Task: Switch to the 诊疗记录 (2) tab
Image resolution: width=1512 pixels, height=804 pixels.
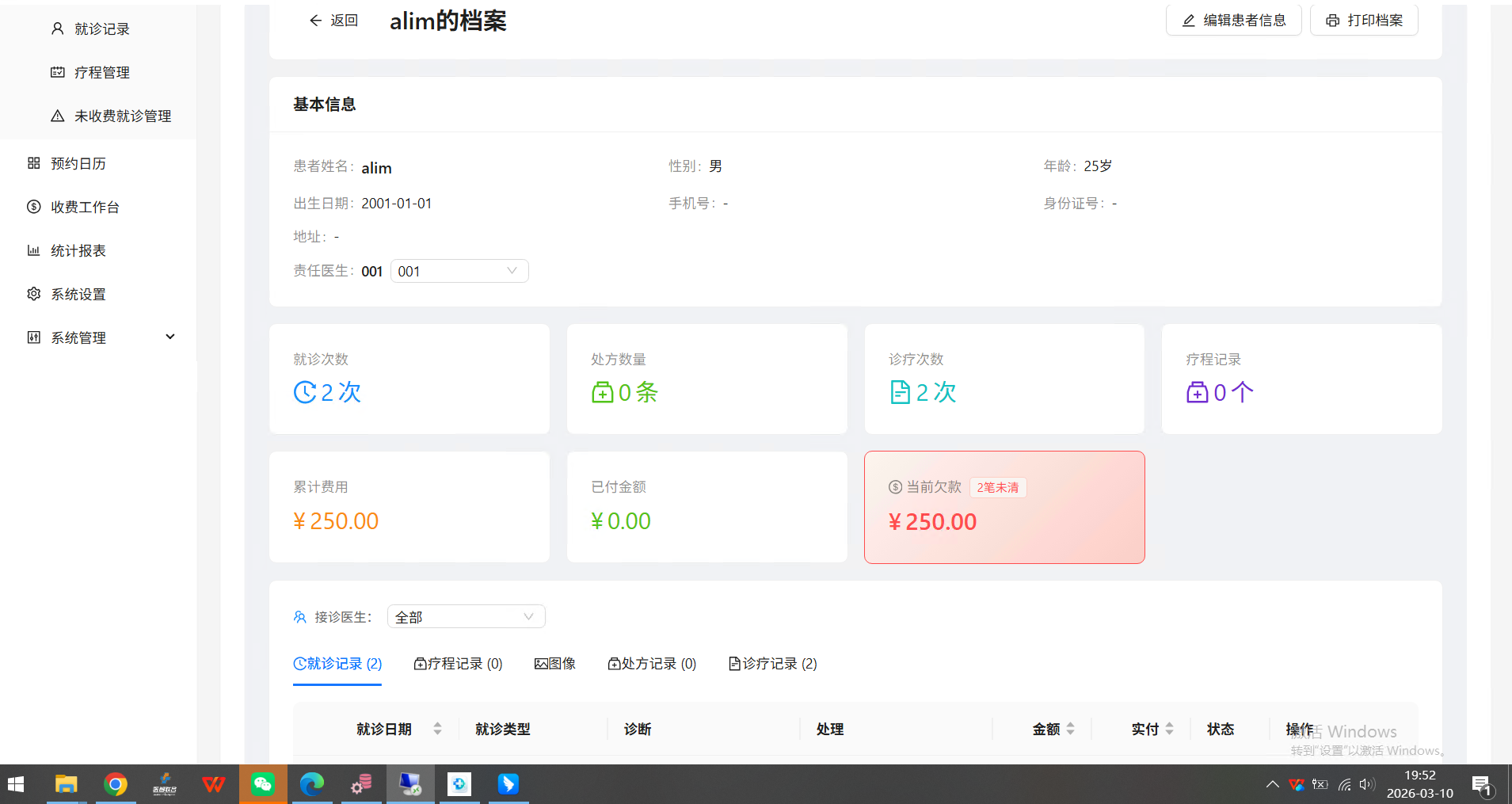Action: (772, 664)
